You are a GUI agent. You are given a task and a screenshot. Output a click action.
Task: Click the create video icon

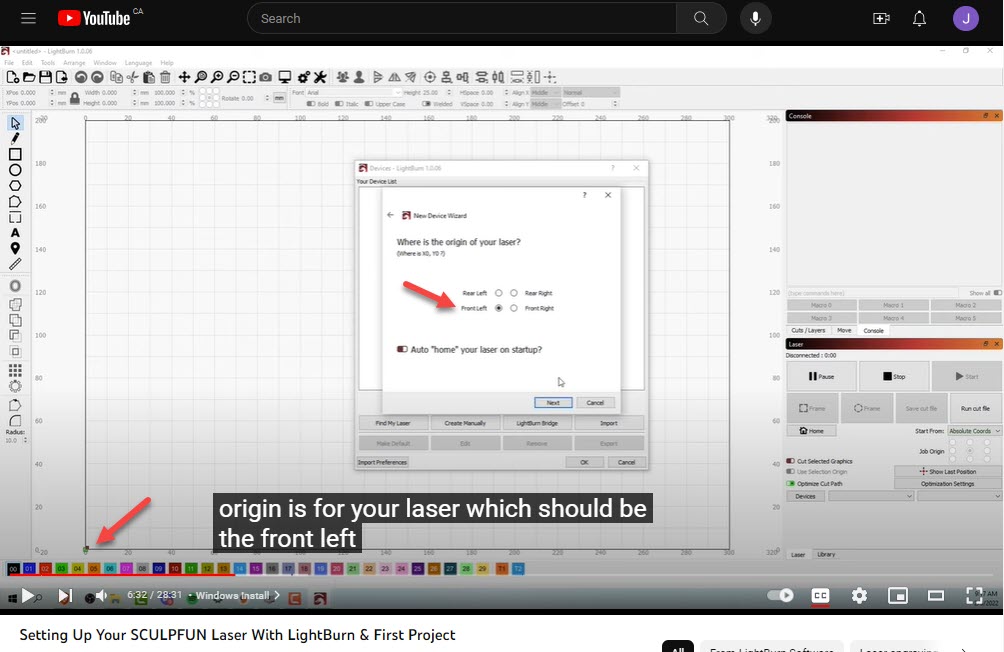coord(881,19)
